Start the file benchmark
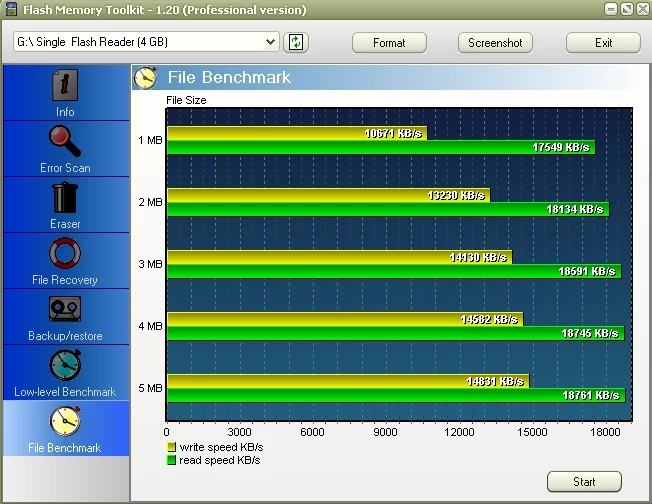Screen dimensions: 652x504 584,482
